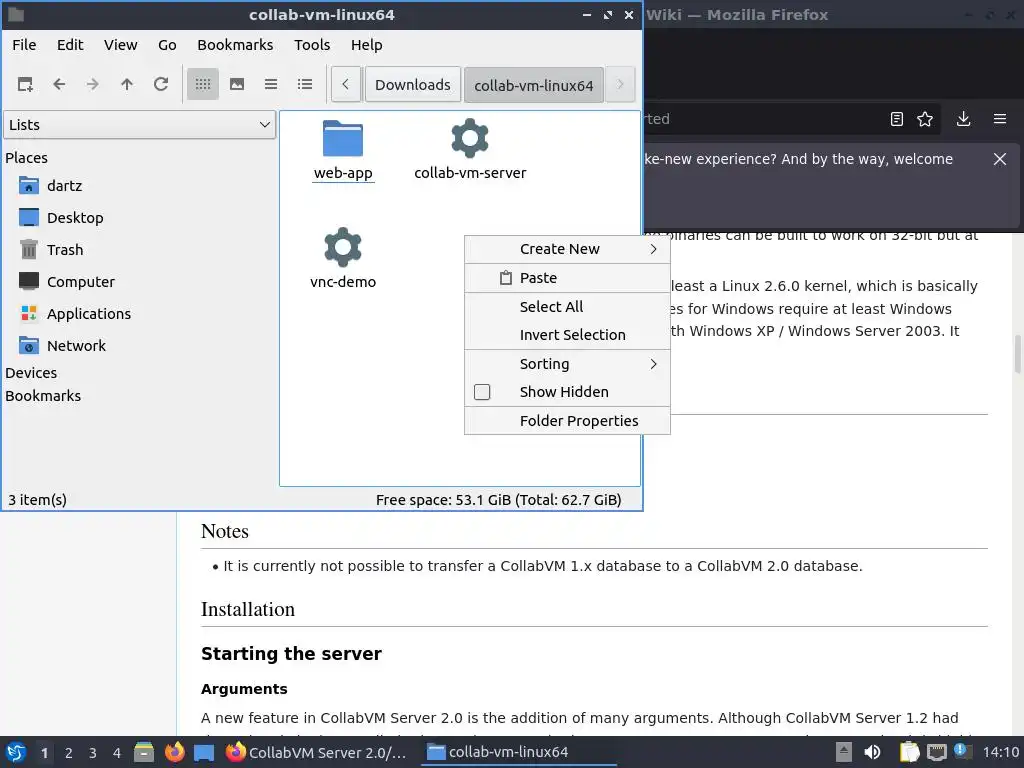Open the File menu

tap(24, 45)
